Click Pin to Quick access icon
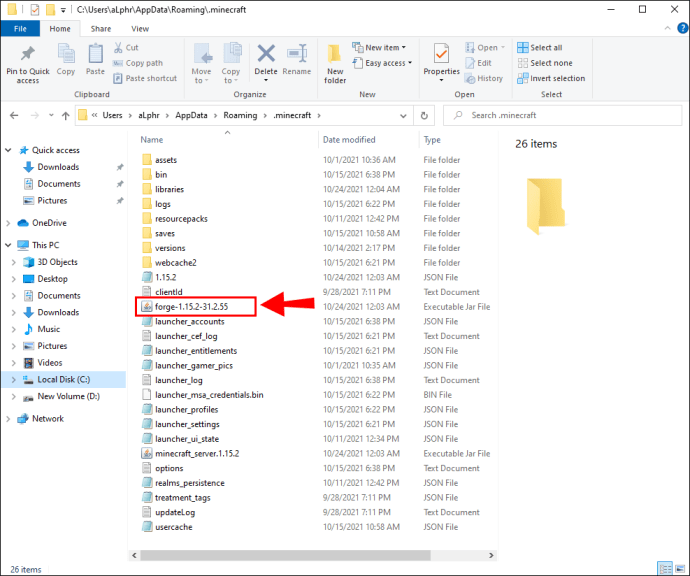Image resolution: width=690 pixels, height=576 pixels. 28,55
